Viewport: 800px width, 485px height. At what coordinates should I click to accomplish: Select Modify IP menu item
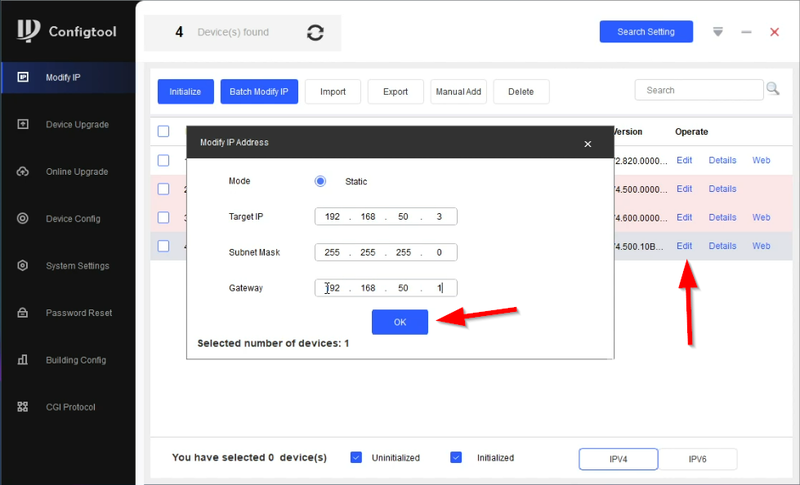[x=63, y=78]
